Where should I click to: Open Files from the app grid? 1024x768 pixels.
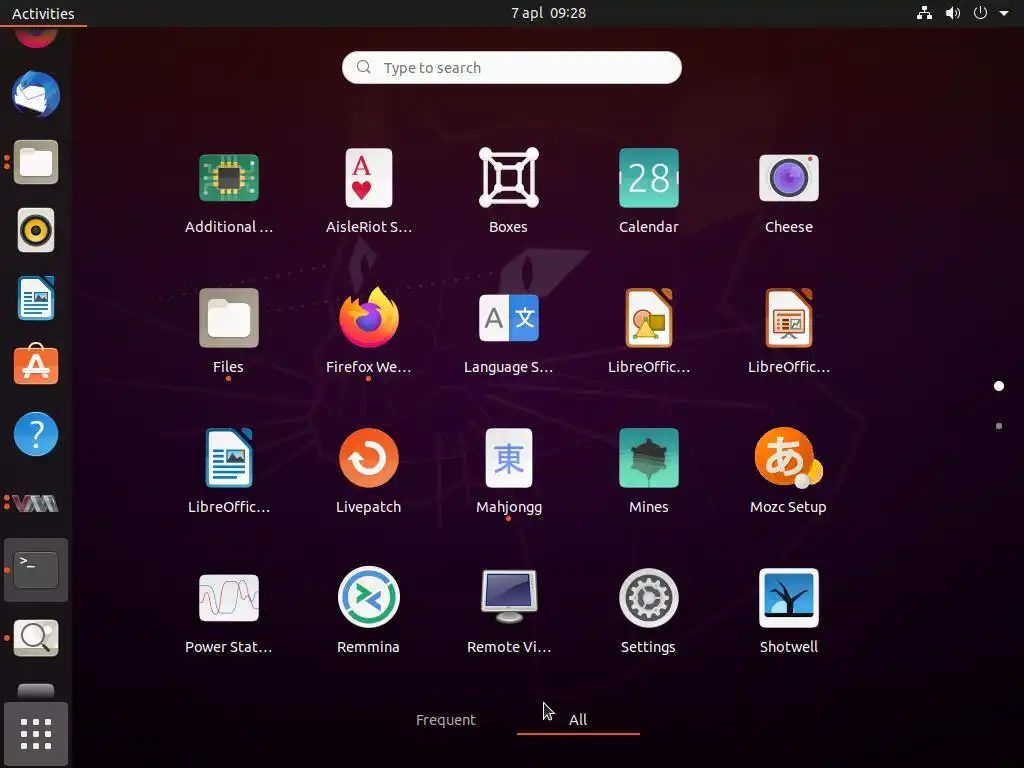229,318
